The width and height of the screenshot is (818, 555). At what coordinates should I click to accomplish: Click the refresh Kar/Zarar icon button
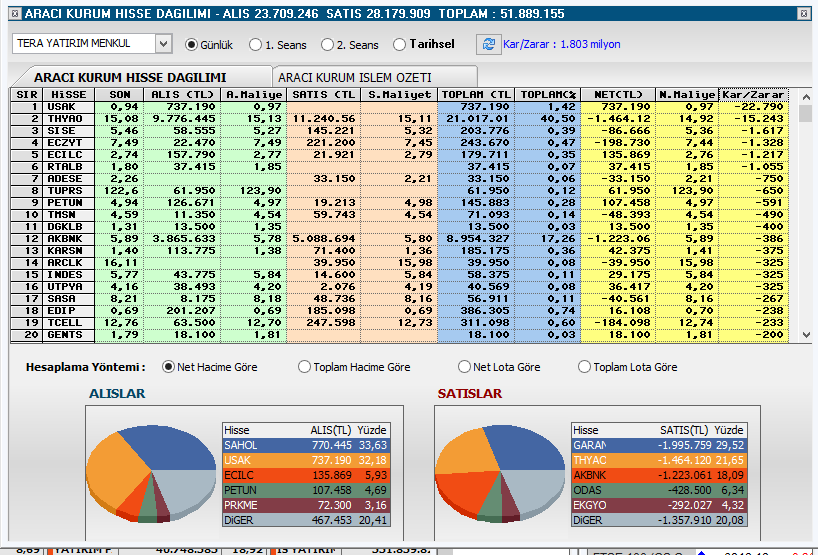click(x=488, y=44)
